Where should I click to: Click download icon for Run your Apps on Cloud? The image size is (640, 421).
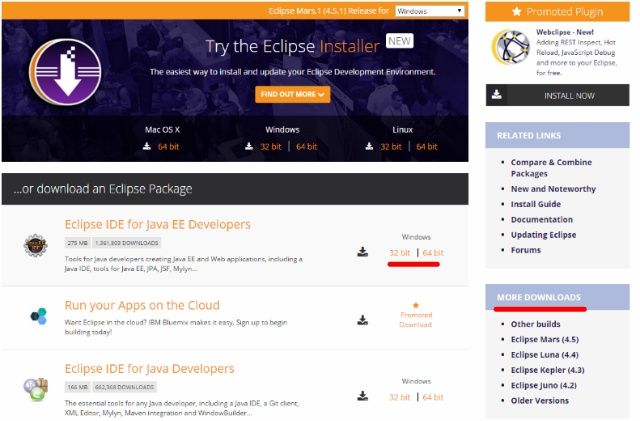click(x=362, y=320)
